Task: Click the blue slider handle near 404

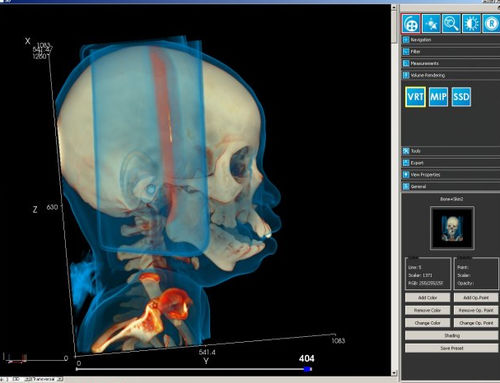Action: click(308, 369)
